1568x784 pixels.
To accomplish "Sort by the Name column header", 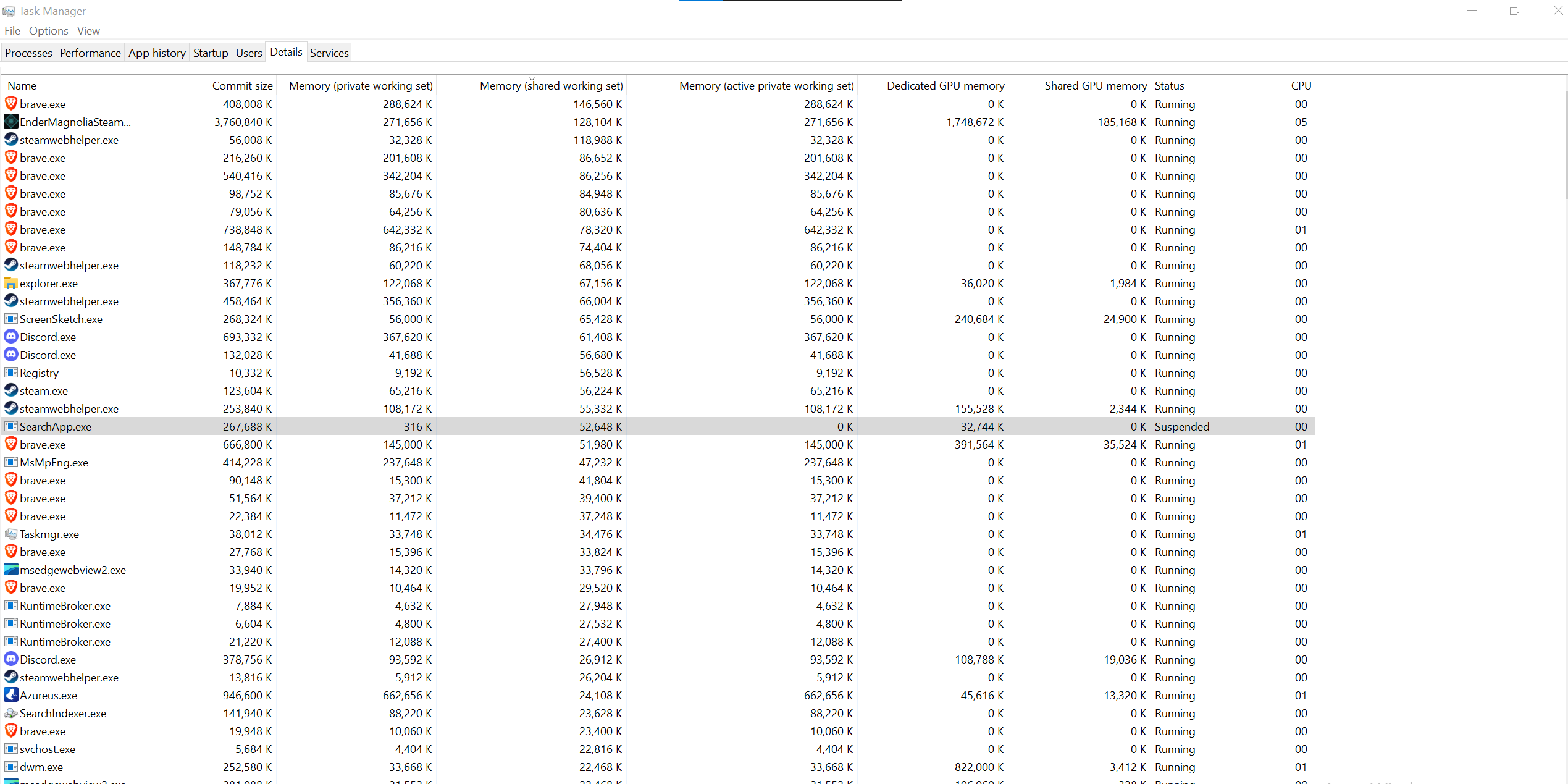I will point(69,86).
